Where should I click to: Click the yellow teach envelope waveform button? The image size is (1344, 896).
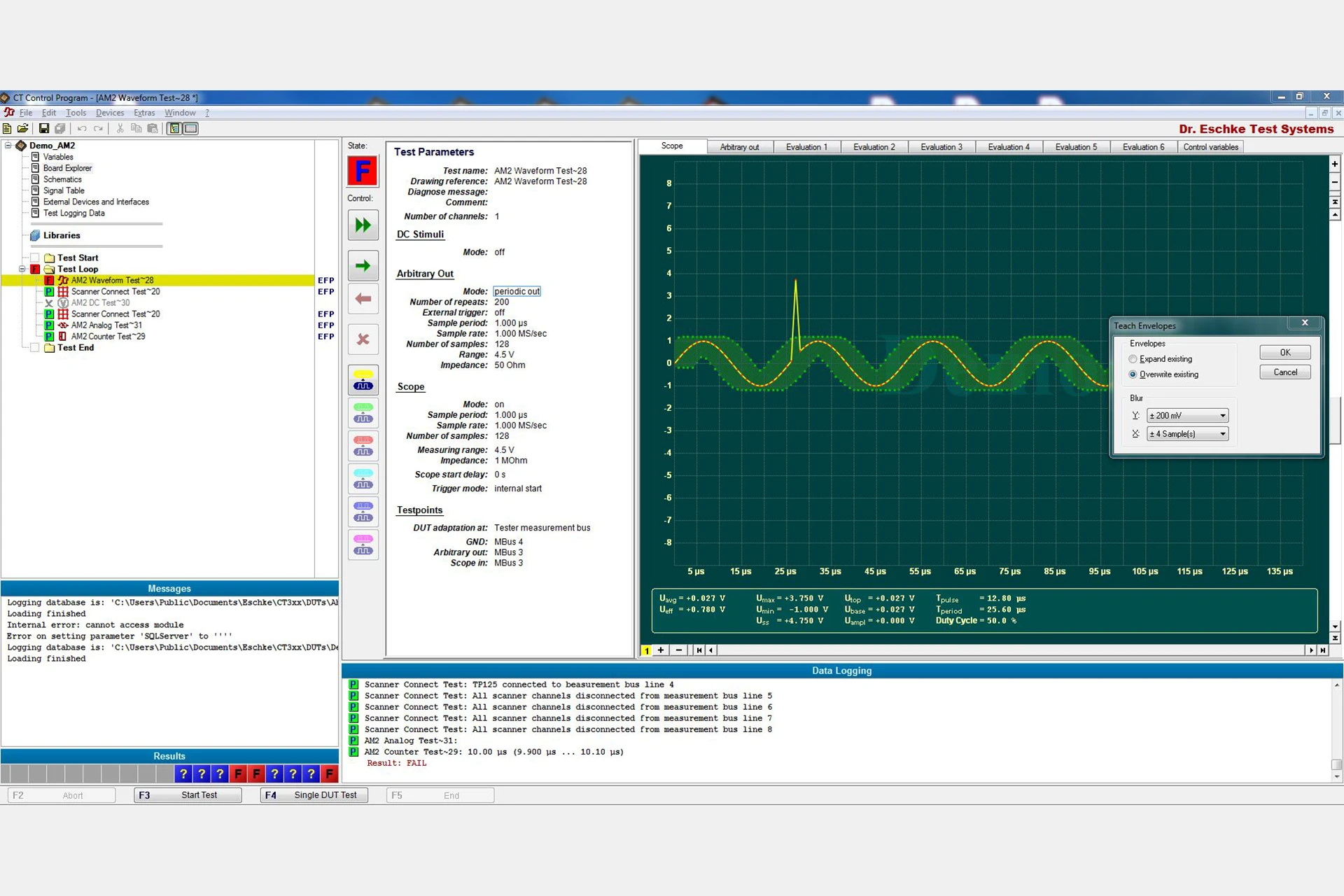tap(363, 380)
